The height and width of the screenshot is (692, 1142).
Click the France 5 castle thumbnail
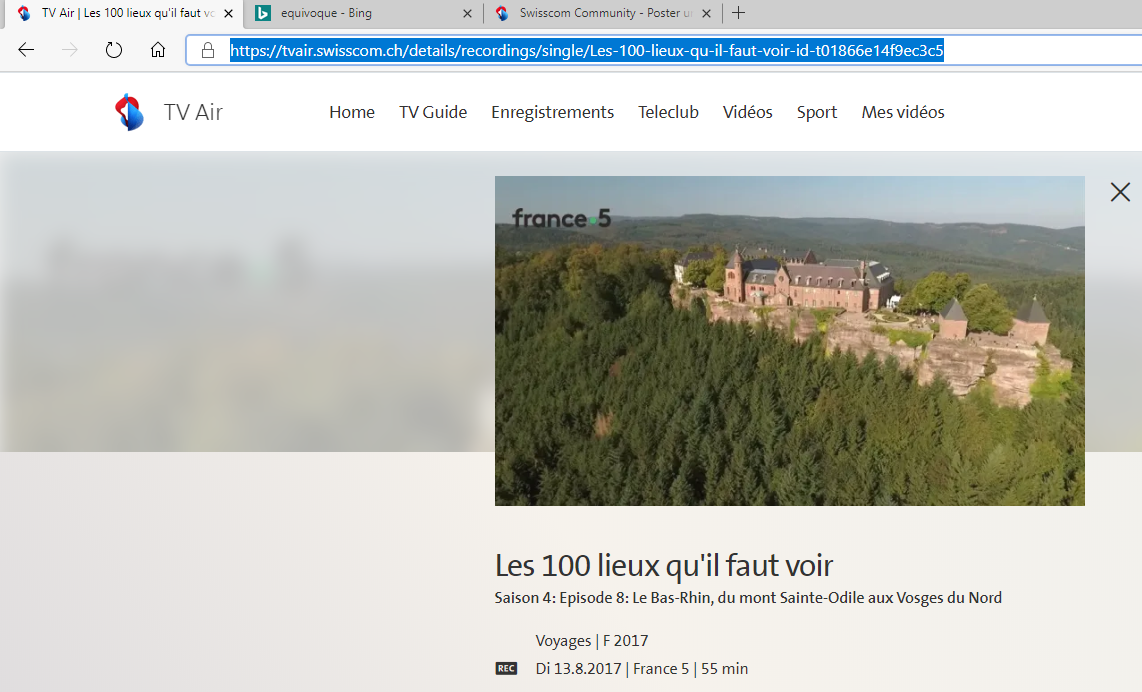(789, 340)
